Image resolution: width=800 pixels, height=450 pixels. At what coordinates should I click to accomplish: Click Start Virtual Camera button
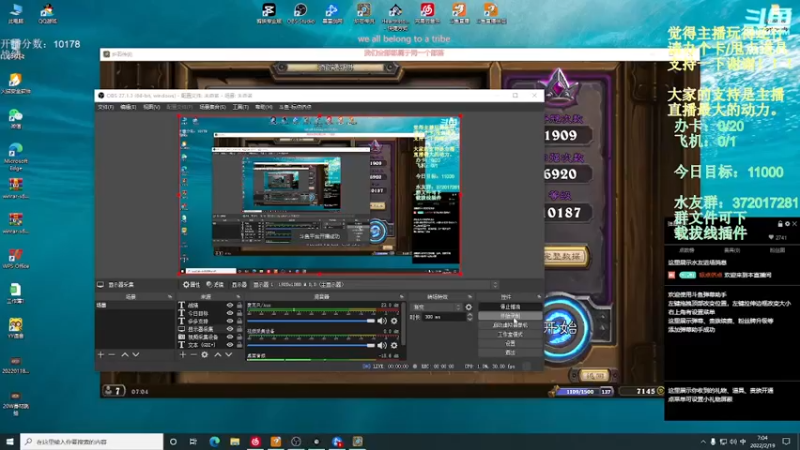click(510, 325)
